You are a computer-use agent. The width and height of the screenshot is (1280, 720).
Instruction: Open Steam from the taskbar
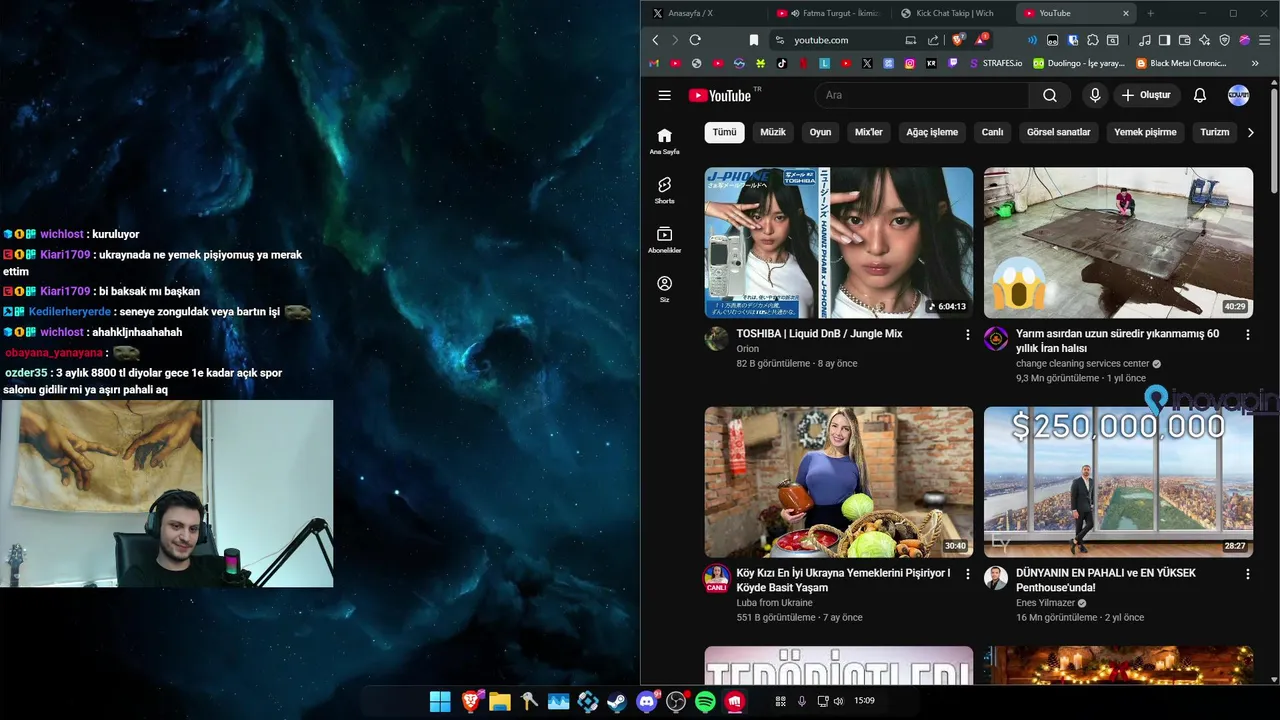click(617, 702)
